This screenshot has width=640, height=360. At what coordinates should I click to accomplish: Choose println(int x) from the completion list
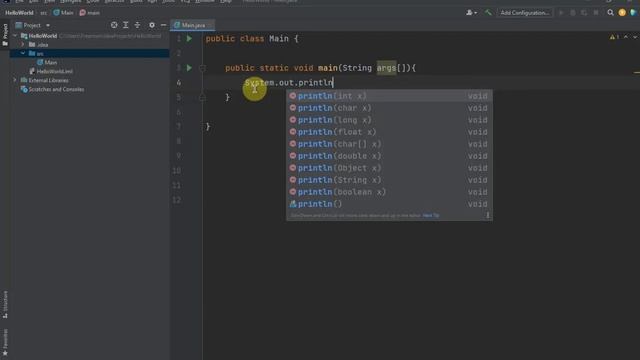click(x=389, y=96)
